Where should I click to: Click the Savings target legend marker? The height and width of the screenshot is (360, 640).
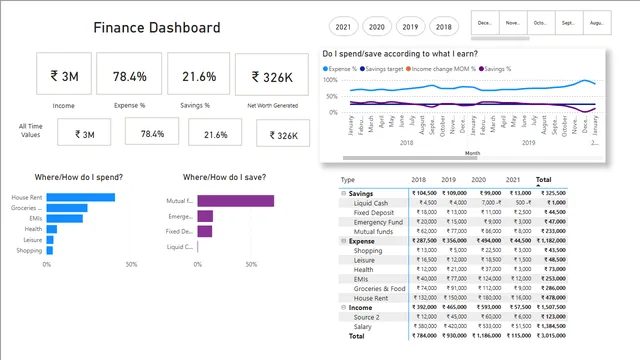pyautogui.click(x=362, y=69)
